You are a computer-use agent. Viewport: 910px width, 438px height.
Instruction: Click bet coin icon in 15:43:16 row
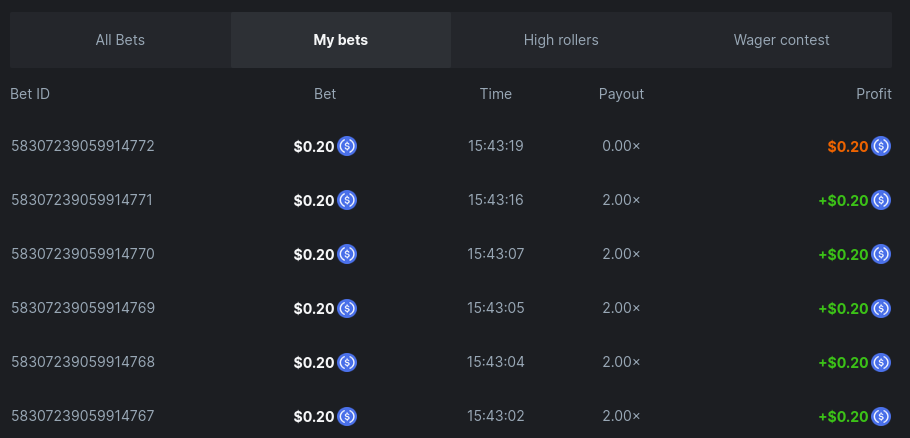tap(347, 200)
